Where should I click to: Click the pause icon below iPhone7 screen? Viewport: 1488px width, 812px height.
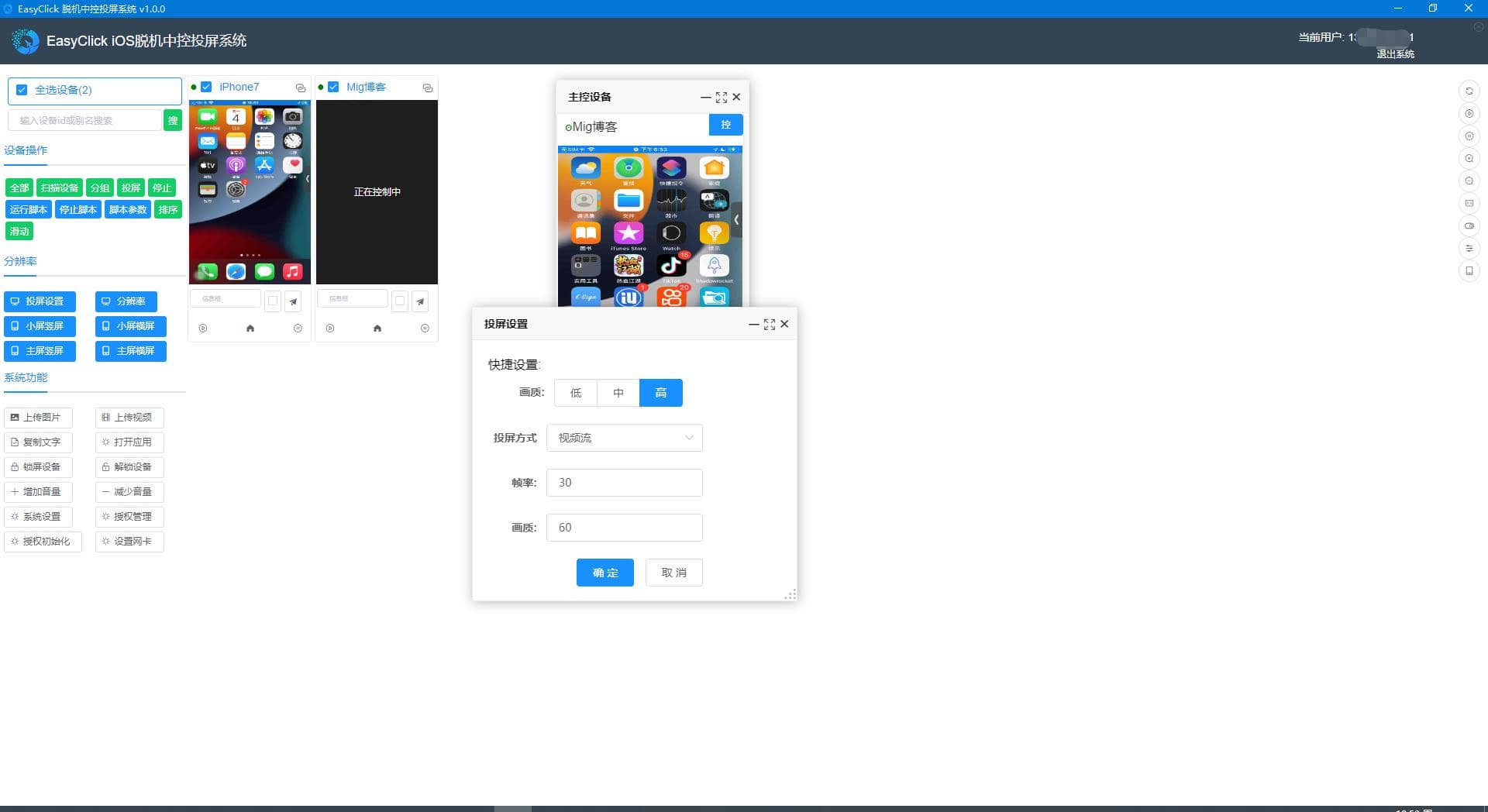click(298, 329)
